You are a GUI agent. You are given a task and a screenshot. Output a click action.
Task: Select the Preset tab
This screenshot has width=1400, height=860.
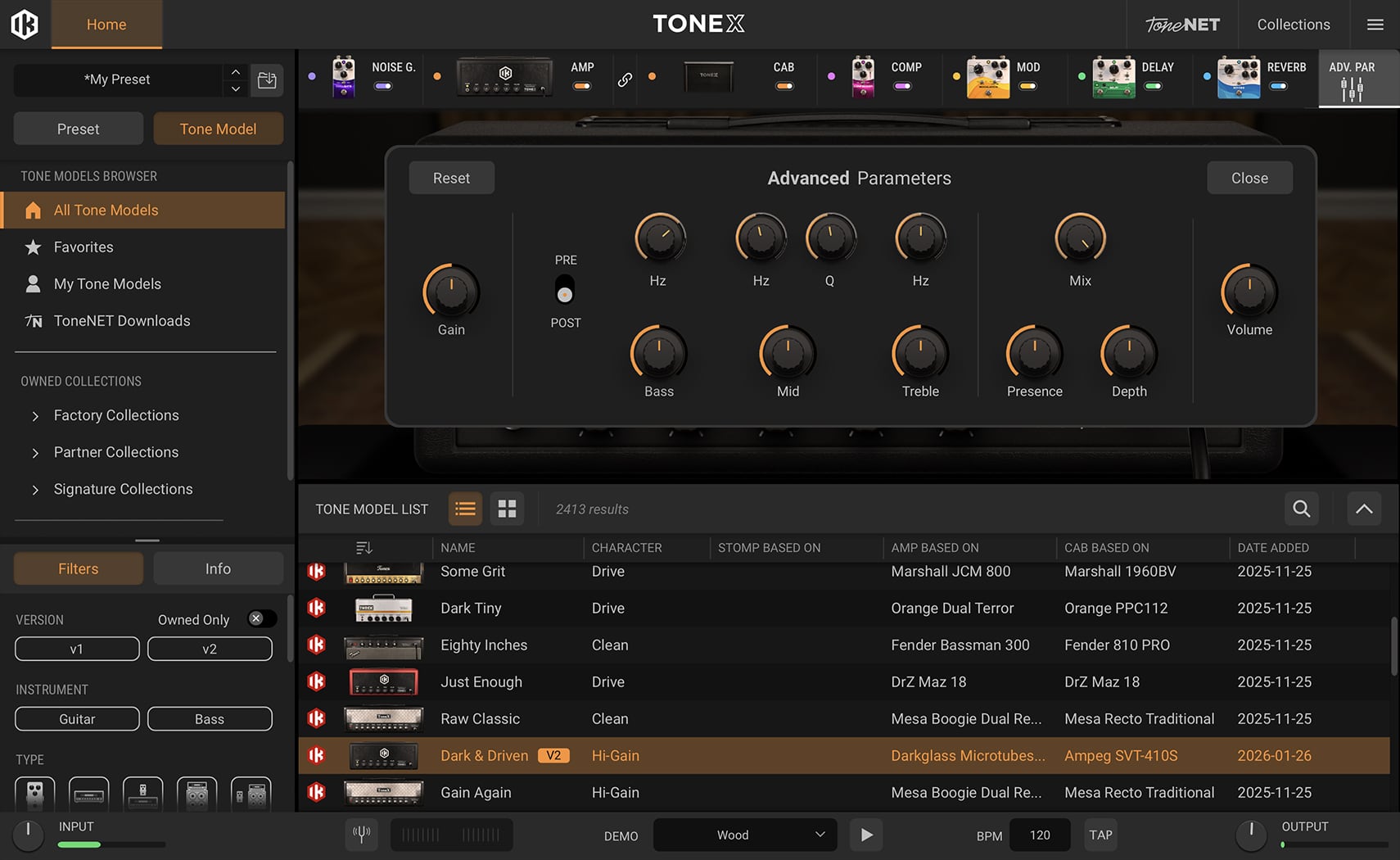pos(79,129)
